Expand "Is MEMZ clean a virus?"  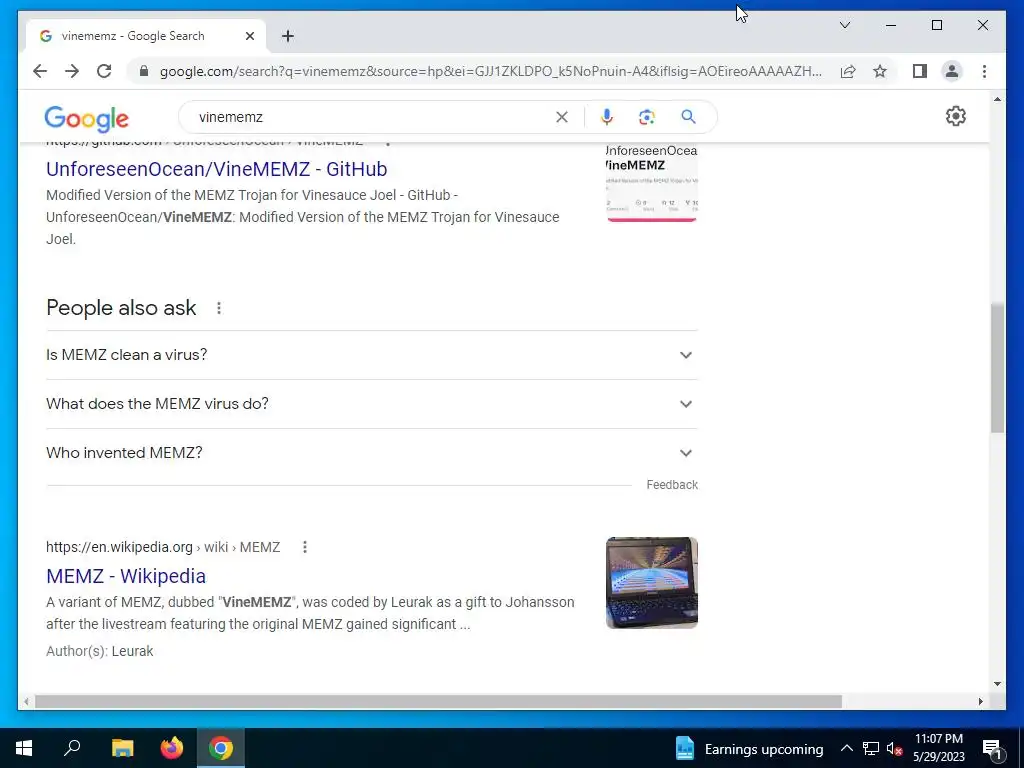[372, 355]
